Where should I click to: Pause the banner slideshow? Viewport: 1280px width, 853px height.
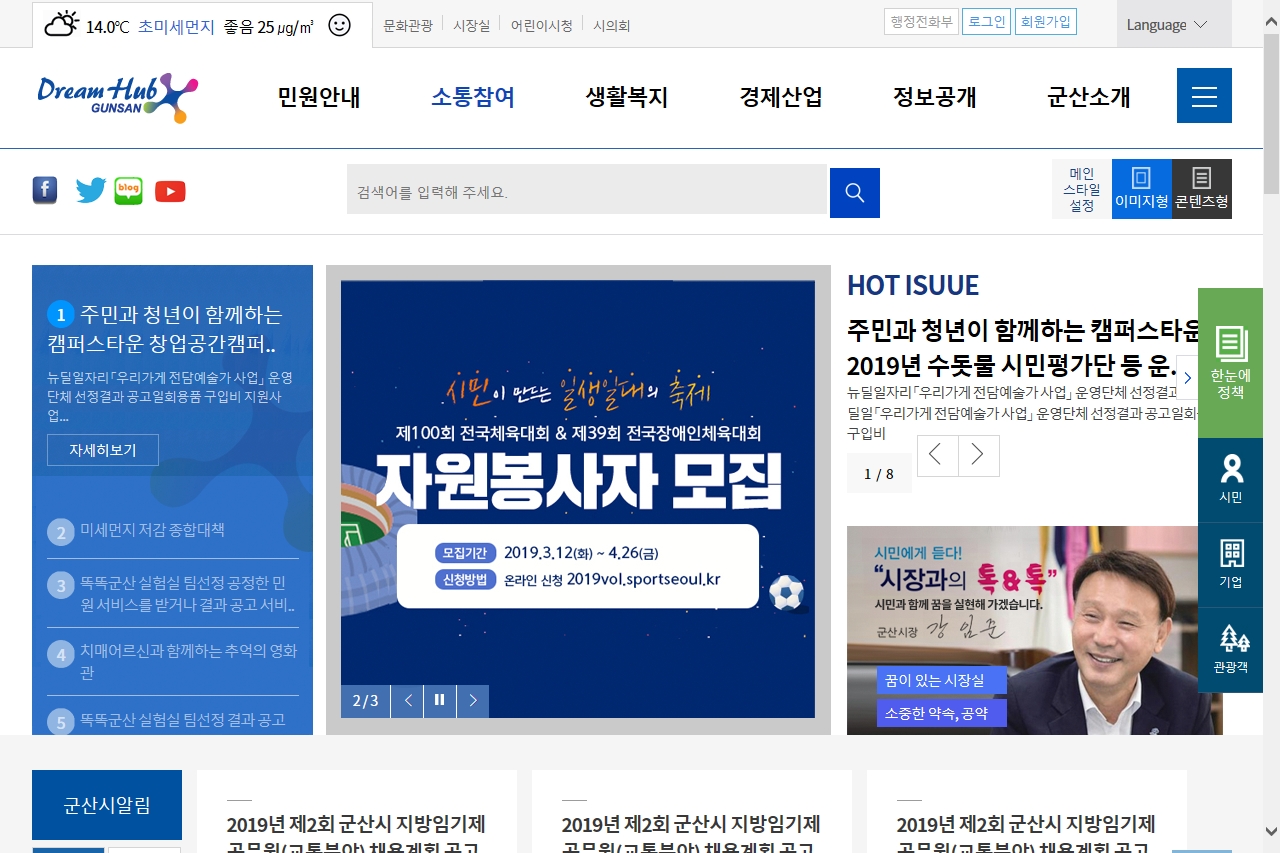(439, 701)
